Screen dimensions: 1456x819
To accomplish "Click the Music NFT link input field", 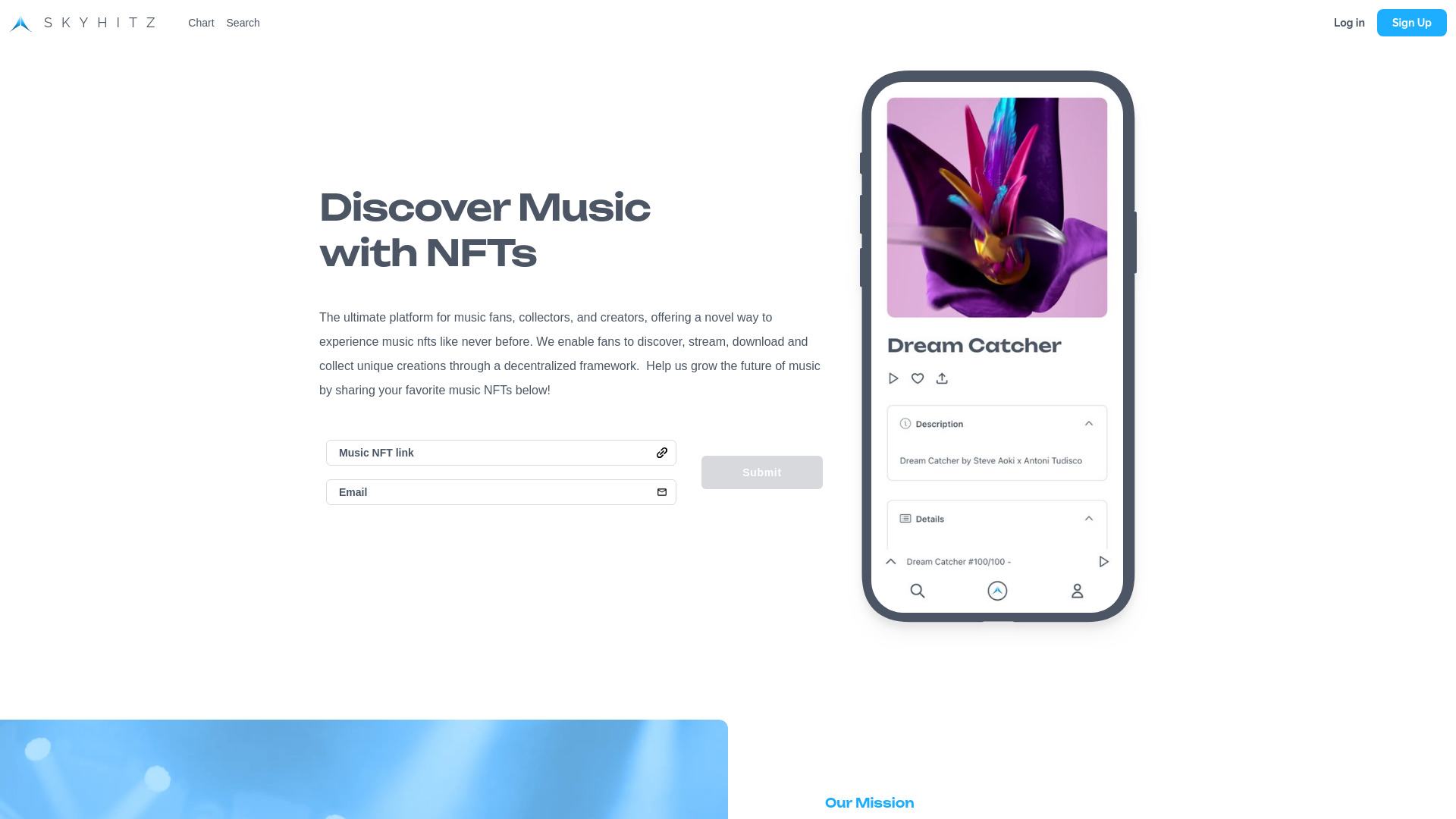I will pos(501,452).
